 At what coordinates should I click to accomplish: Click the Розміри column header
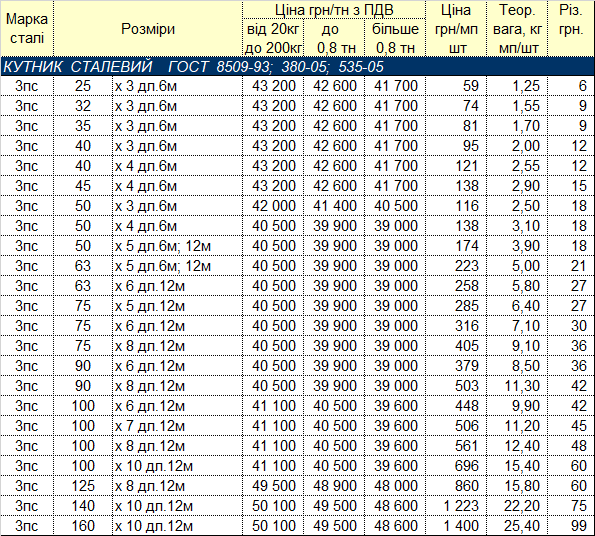tap(148, 29)
